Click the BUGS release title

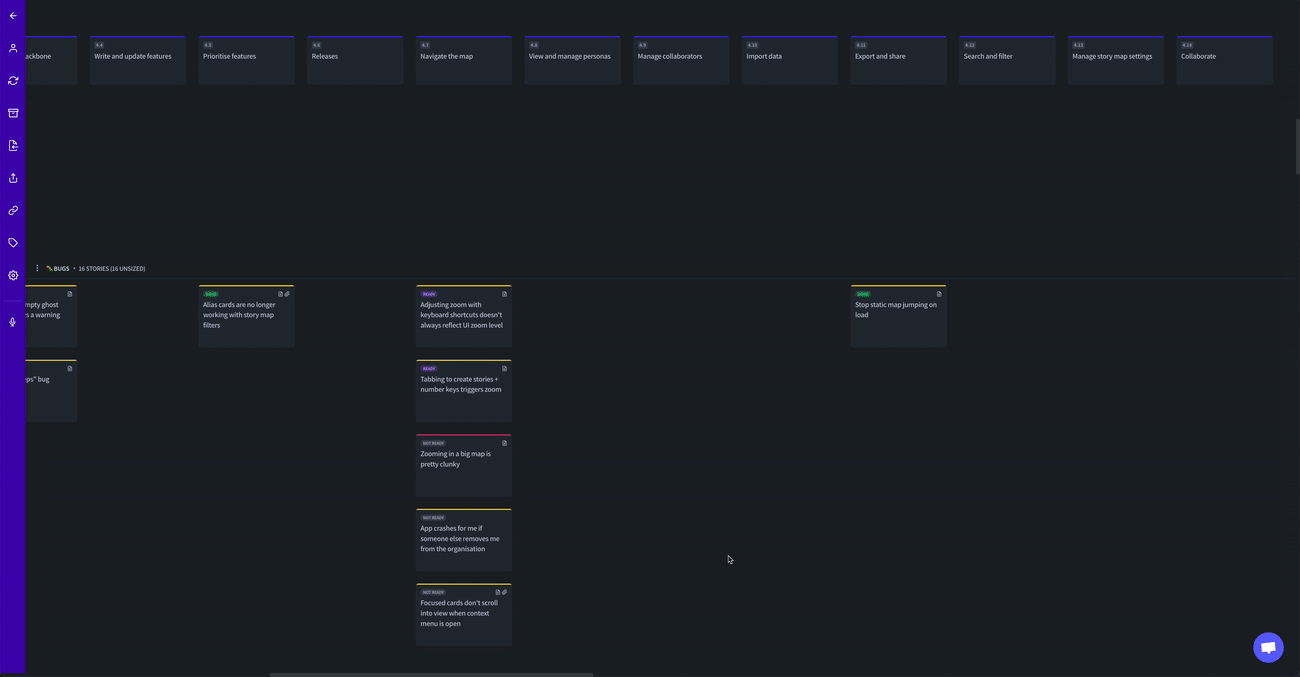point(61,269)
